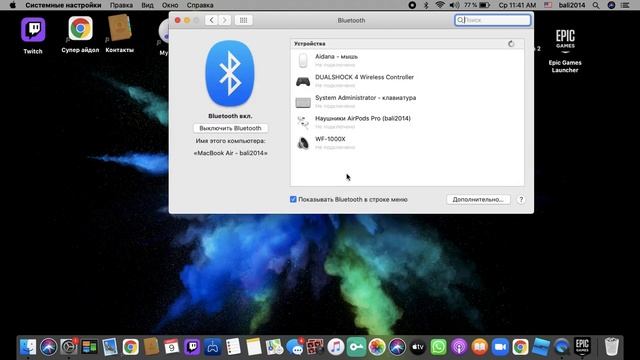Open the game controller app in Dock
640x360 pixels.
point(212,347)
